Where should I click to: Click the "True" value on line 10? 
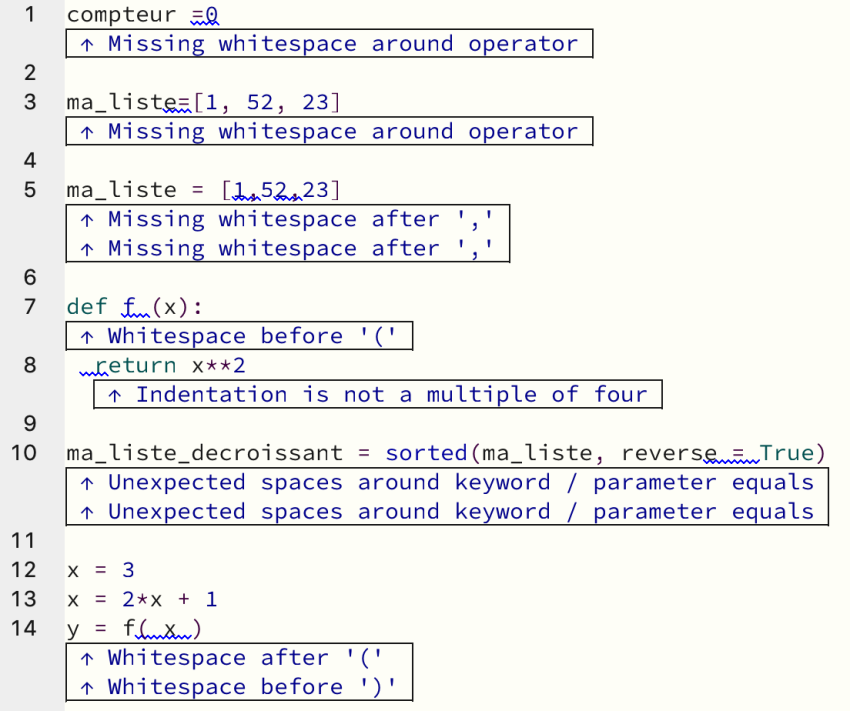pyautogui.click(x=786, y=453)
